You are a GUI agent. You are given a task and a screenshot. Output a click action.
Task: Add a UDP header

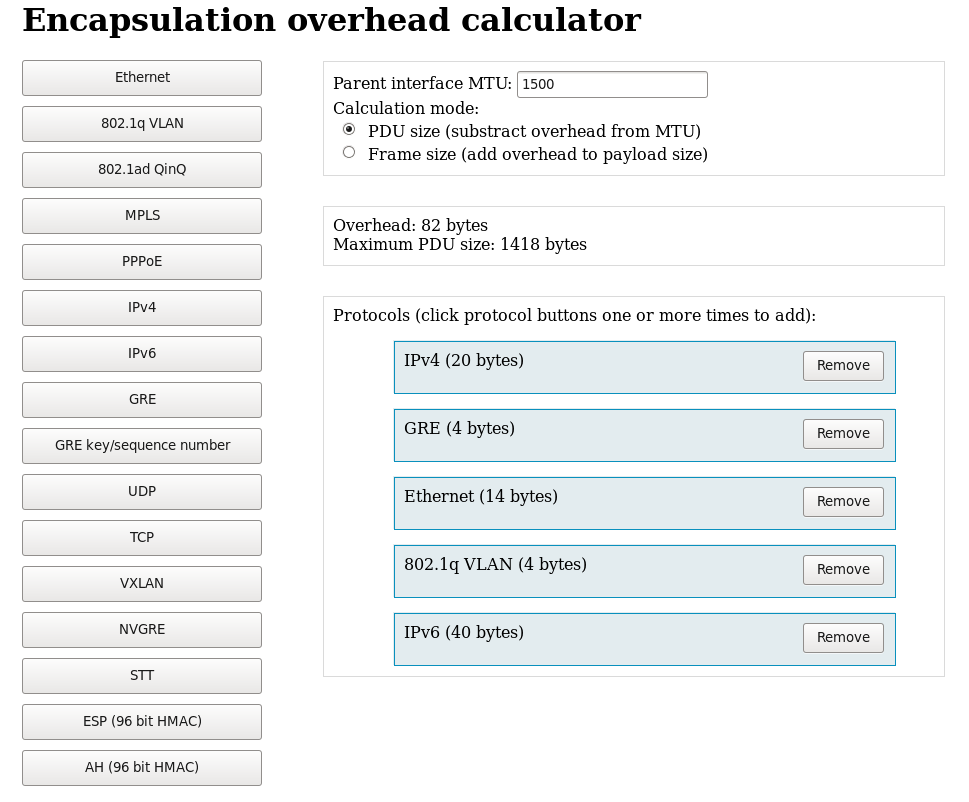point(142,492)
